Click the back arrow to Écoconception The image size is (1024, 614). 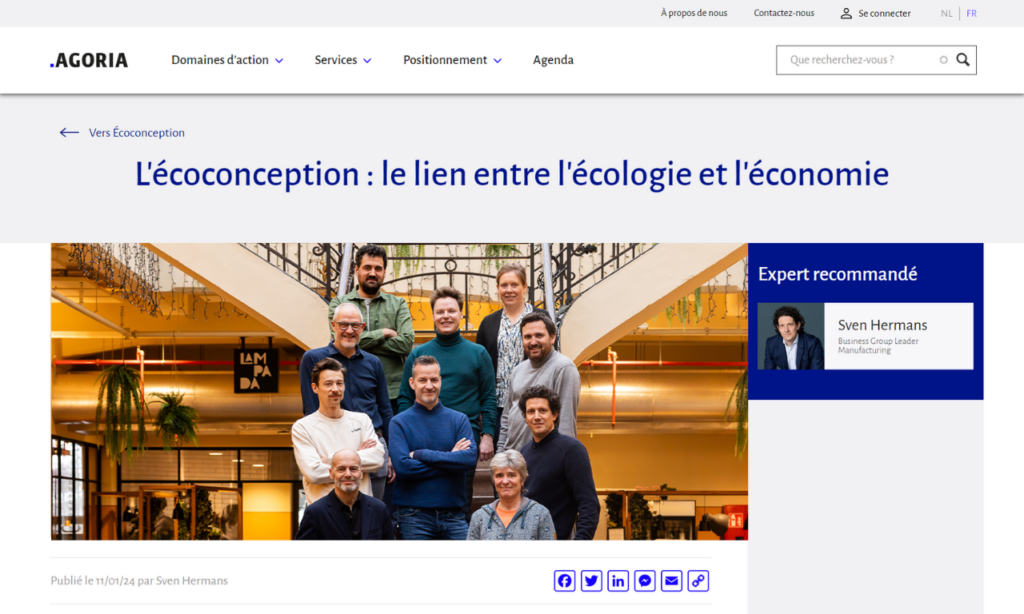click(69, 133)
